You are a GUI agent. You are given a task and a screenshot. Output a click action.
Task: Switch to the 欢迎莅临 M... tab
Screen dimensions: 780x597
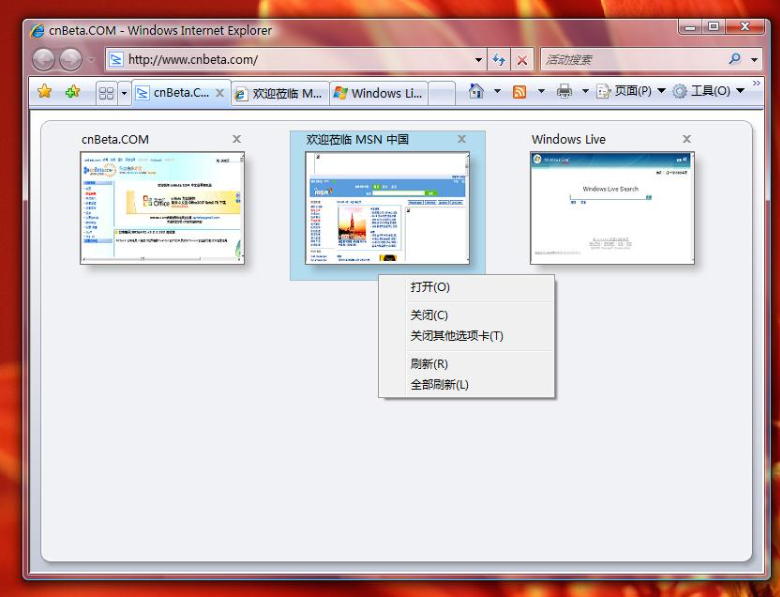tap(280, 93)
